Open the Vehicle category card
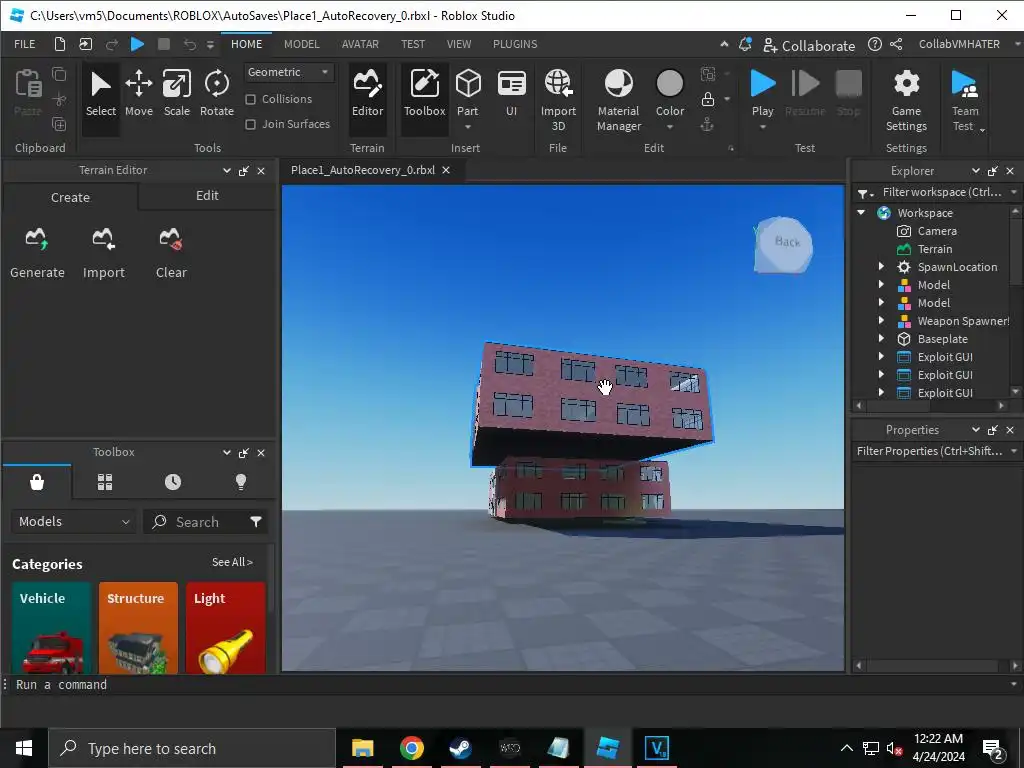Image resolution: width=1024 pixels, height=768 pixels. [x=51, y=627]
